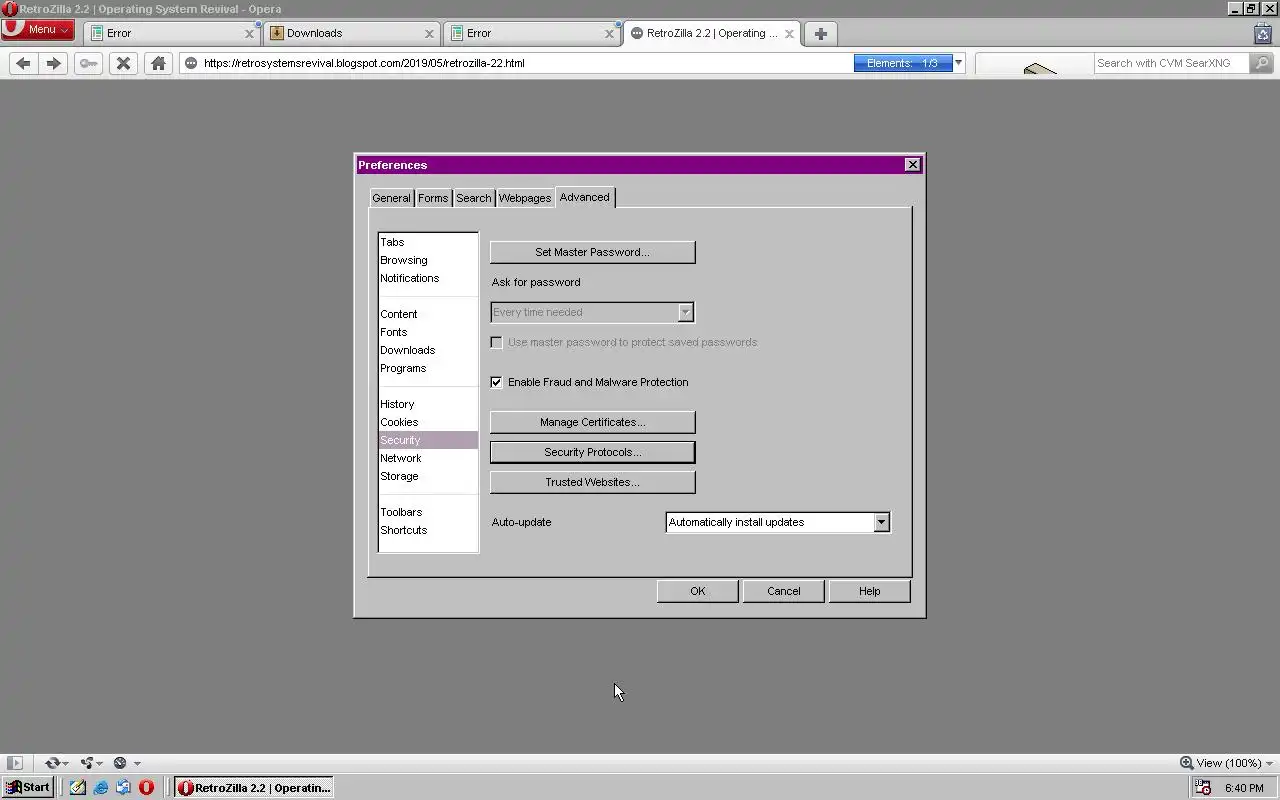Open the Auto-update dropdown
The height and width of the screenshot is (800, 1280).
tap(778, 522)
